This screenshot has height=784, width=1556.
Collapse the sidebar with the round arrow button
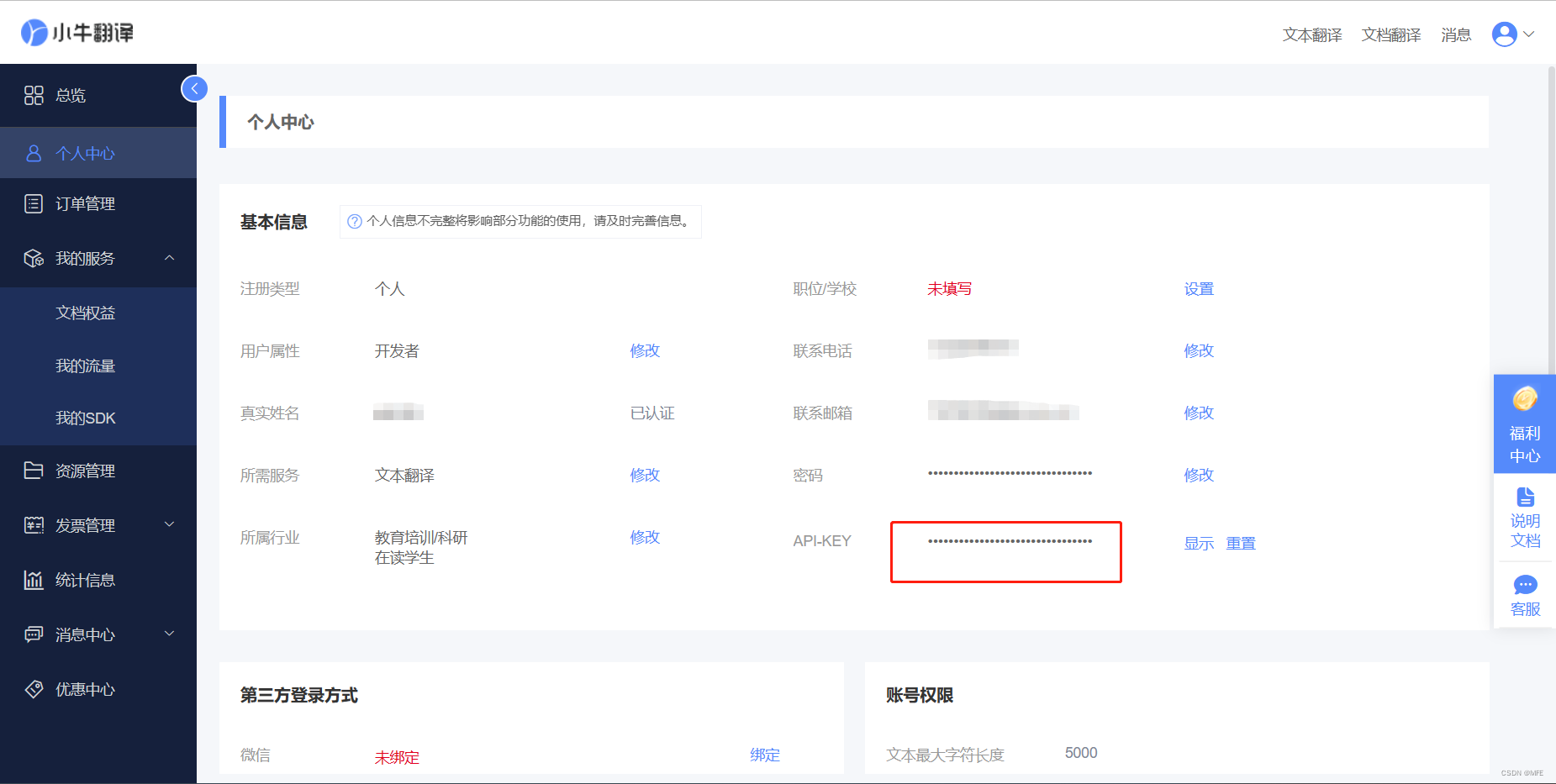[x=194, y=88]
